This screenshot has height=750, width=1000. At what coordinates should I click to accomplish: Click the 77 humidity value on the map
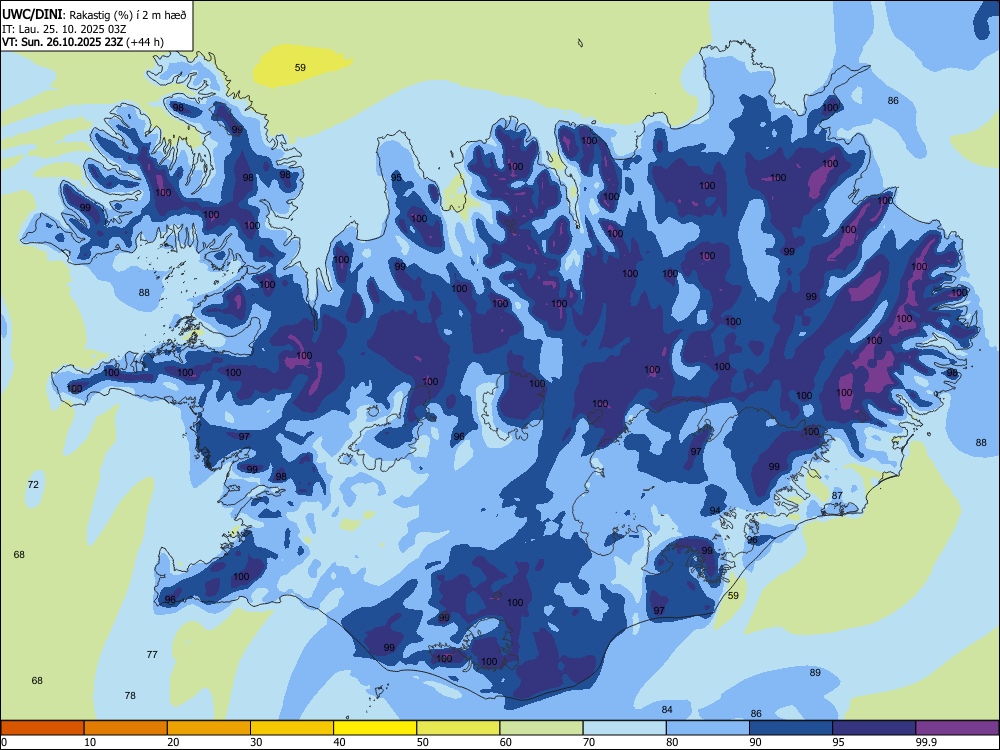pyautogui.click(x=152, y=654)
